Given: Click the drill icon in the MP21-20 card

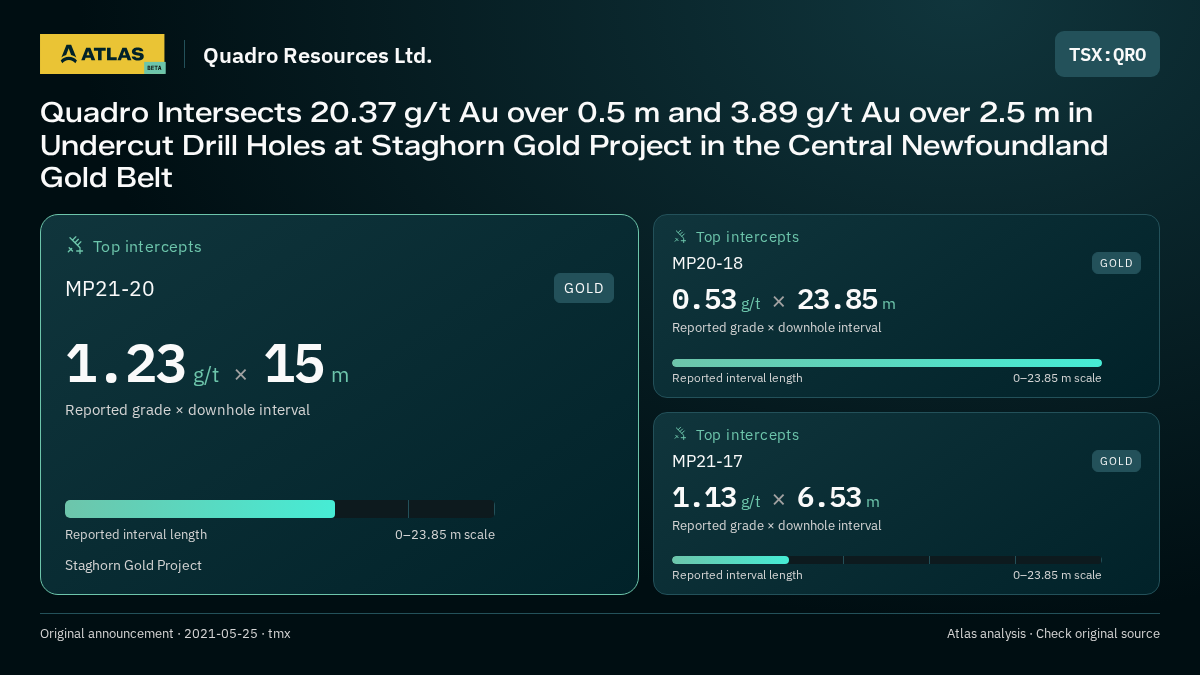Looking at the screenshot, I should (x=75, y=245).
